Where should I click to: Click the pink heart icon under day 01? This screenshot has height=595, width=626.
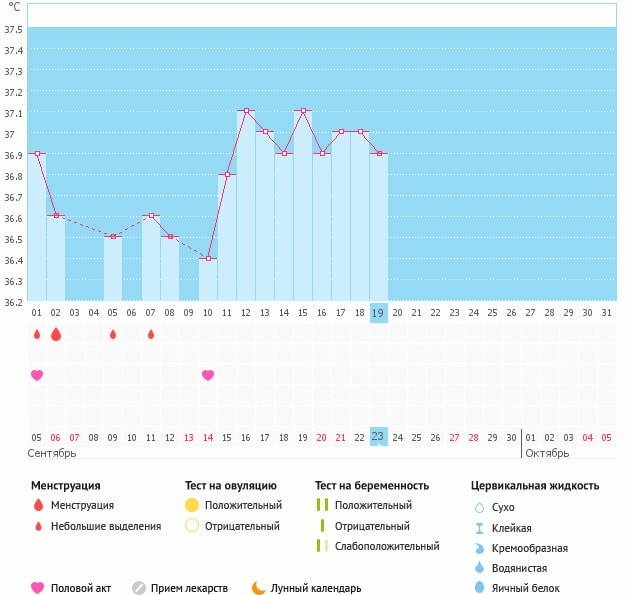pos(37,375)
